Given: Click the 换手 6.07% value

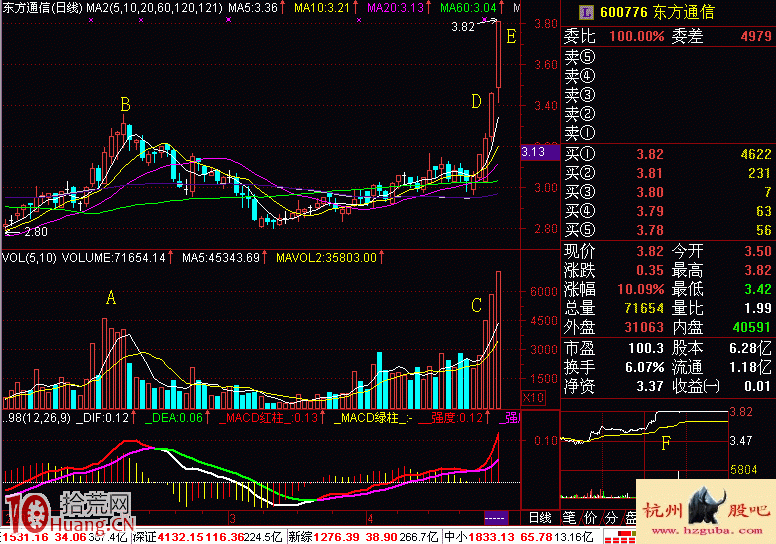Looking at the screenshot, I should 643,367.
